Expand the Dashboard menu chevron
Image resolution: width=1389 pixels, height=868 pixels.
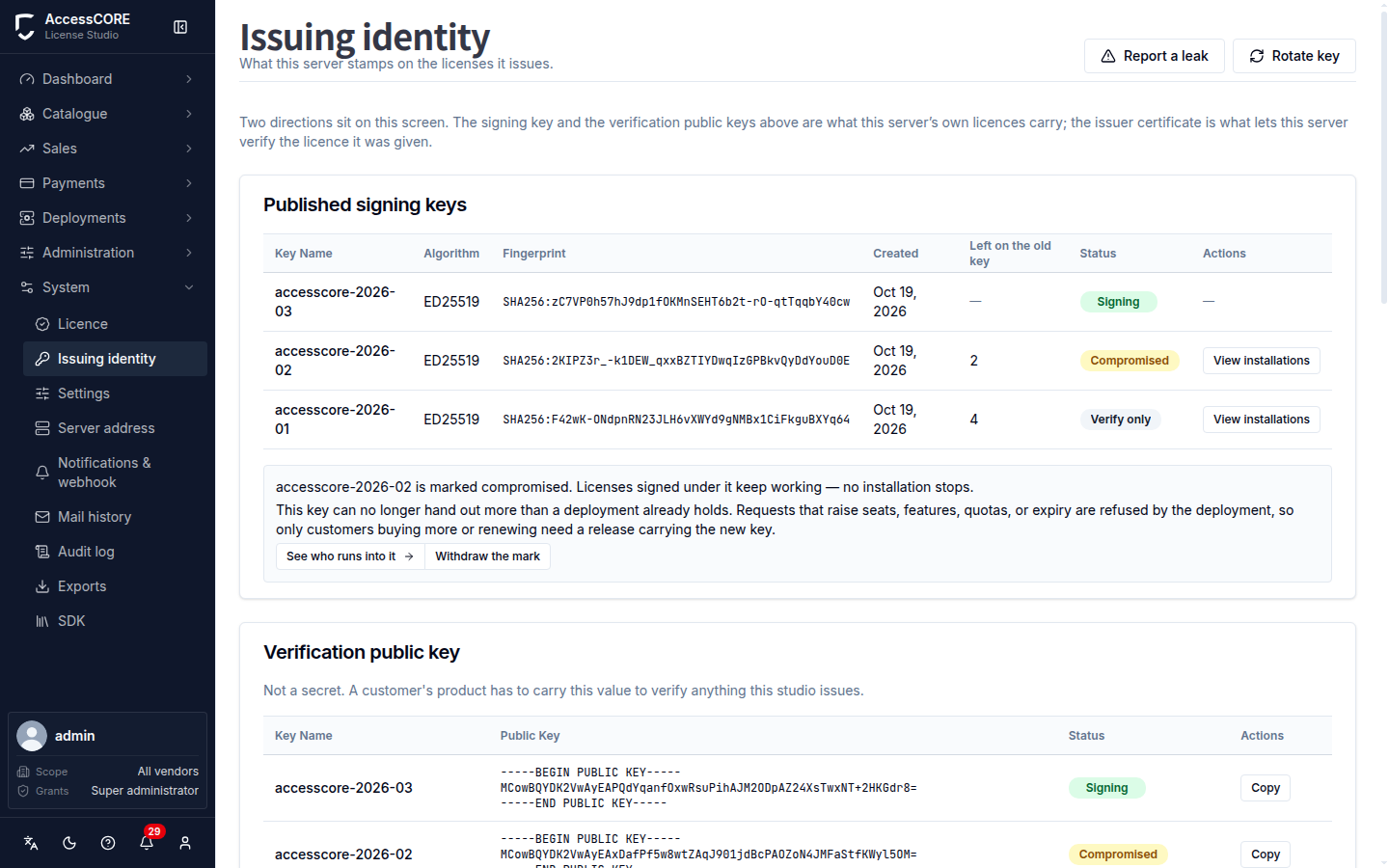(189, 79)
